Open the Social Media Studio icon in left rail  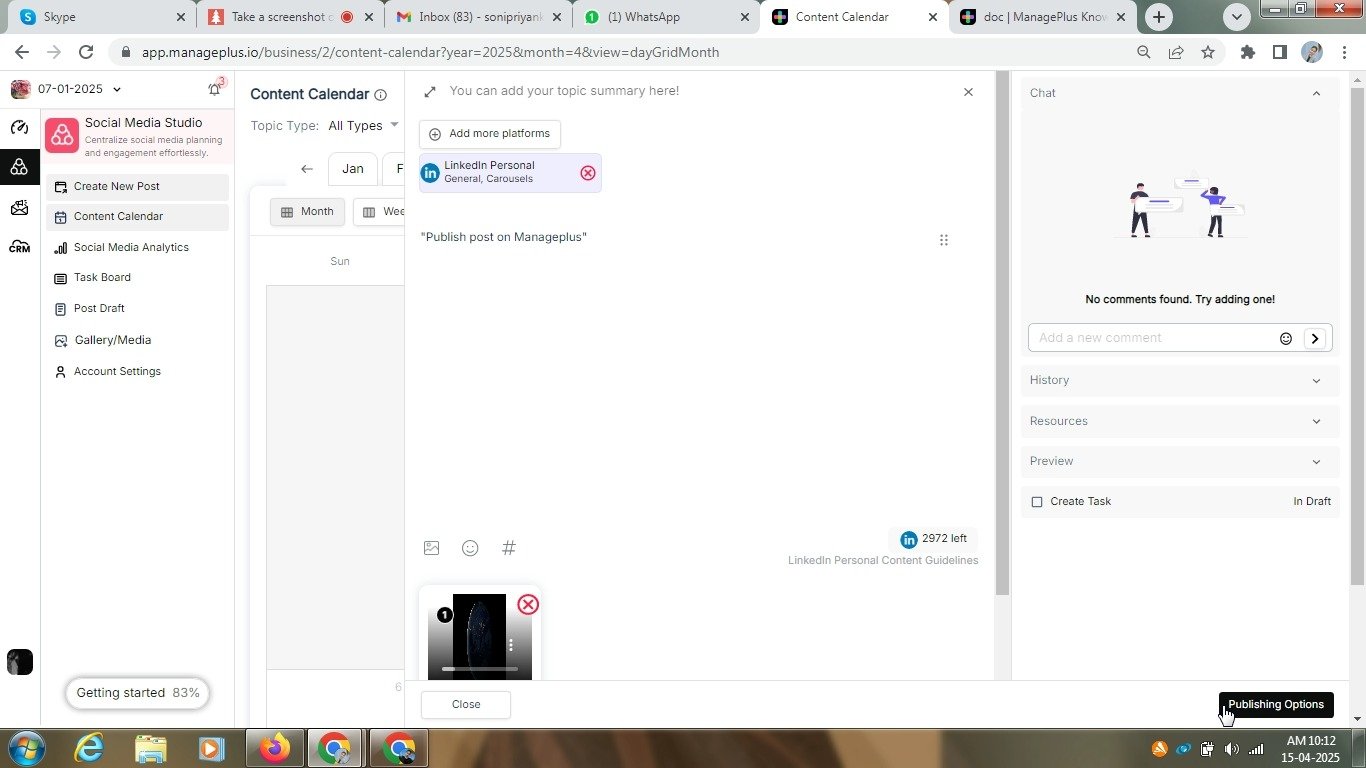tap(19, 167)
